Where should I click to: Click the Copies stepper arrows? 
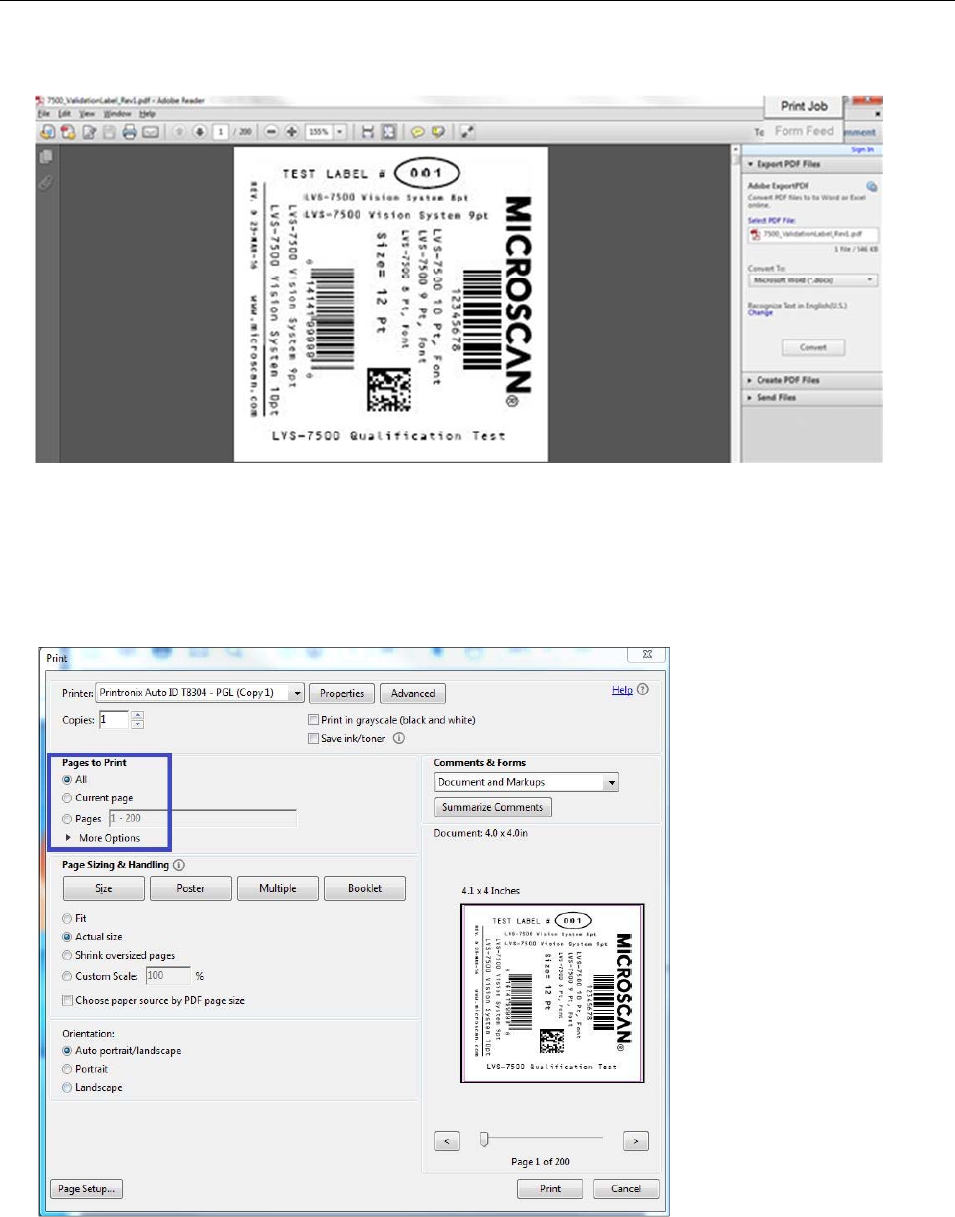[x=137, y=720]
